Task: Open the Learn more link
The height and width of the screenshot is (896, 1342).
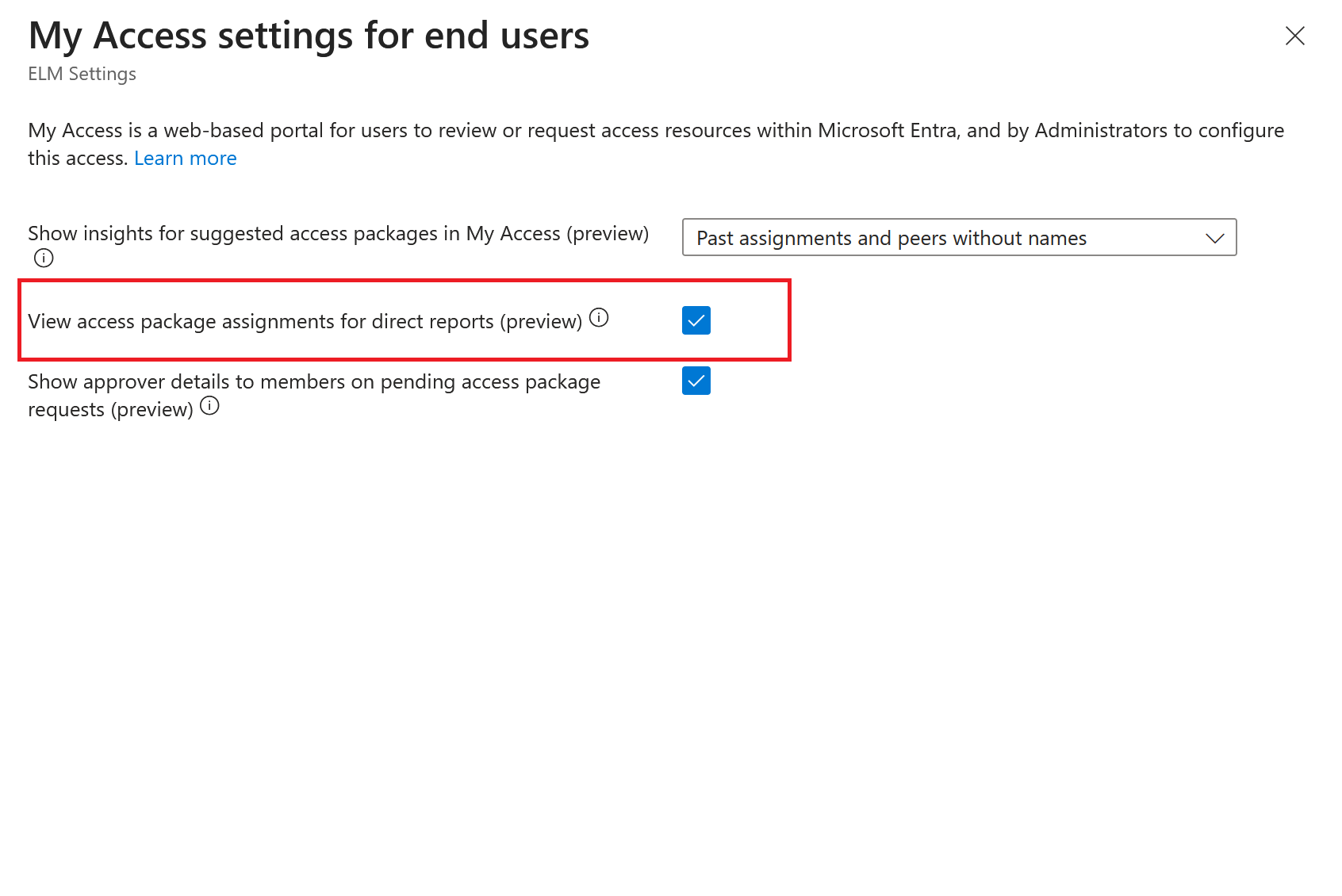Action: pyautogui.click(x=185, y=158)
